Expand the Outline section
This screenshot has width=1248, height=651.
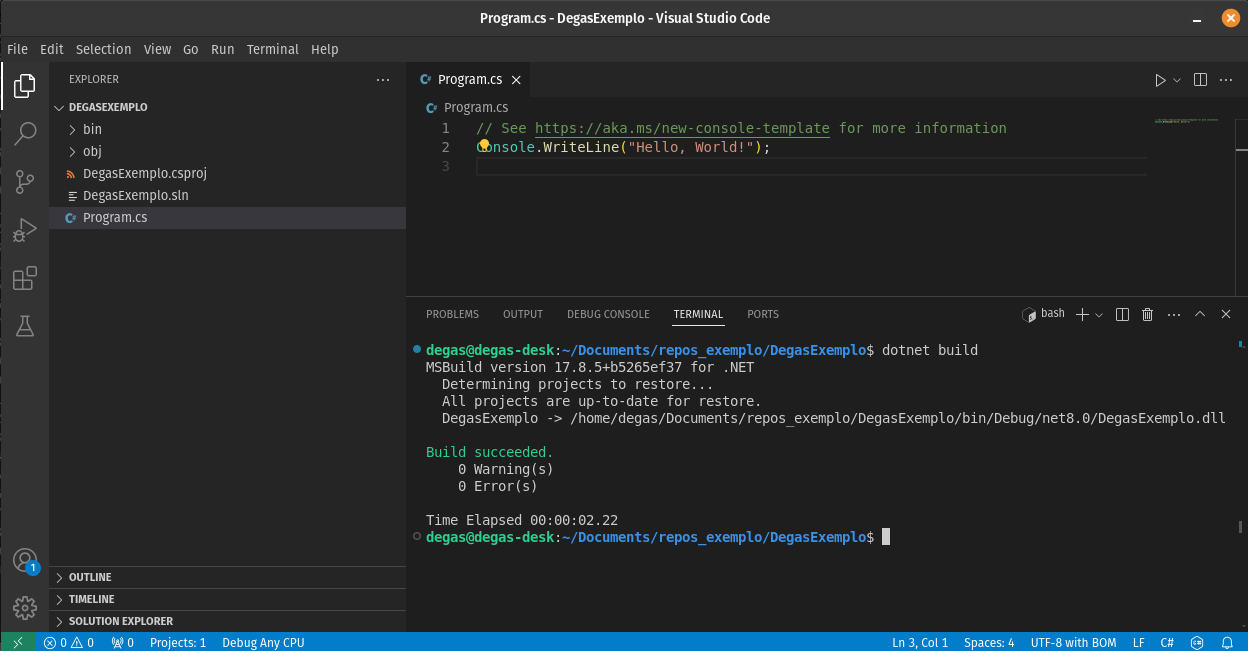pyautogui.click(x=228, y=577)
